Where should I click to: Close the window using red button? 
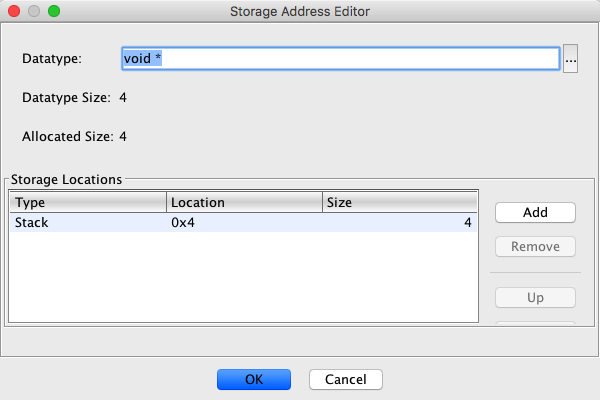(x=14, y=12)
